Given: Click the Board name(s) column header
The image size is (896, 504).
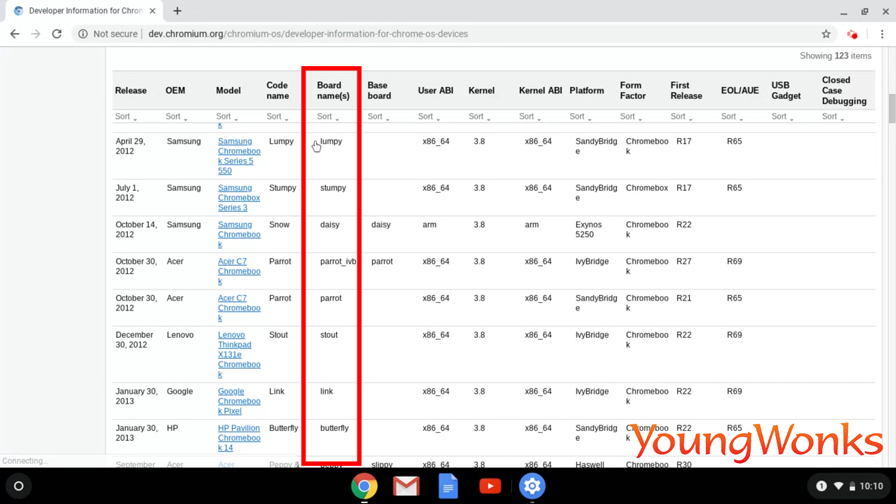Looking at the screenshot, I should click(333, 90).
